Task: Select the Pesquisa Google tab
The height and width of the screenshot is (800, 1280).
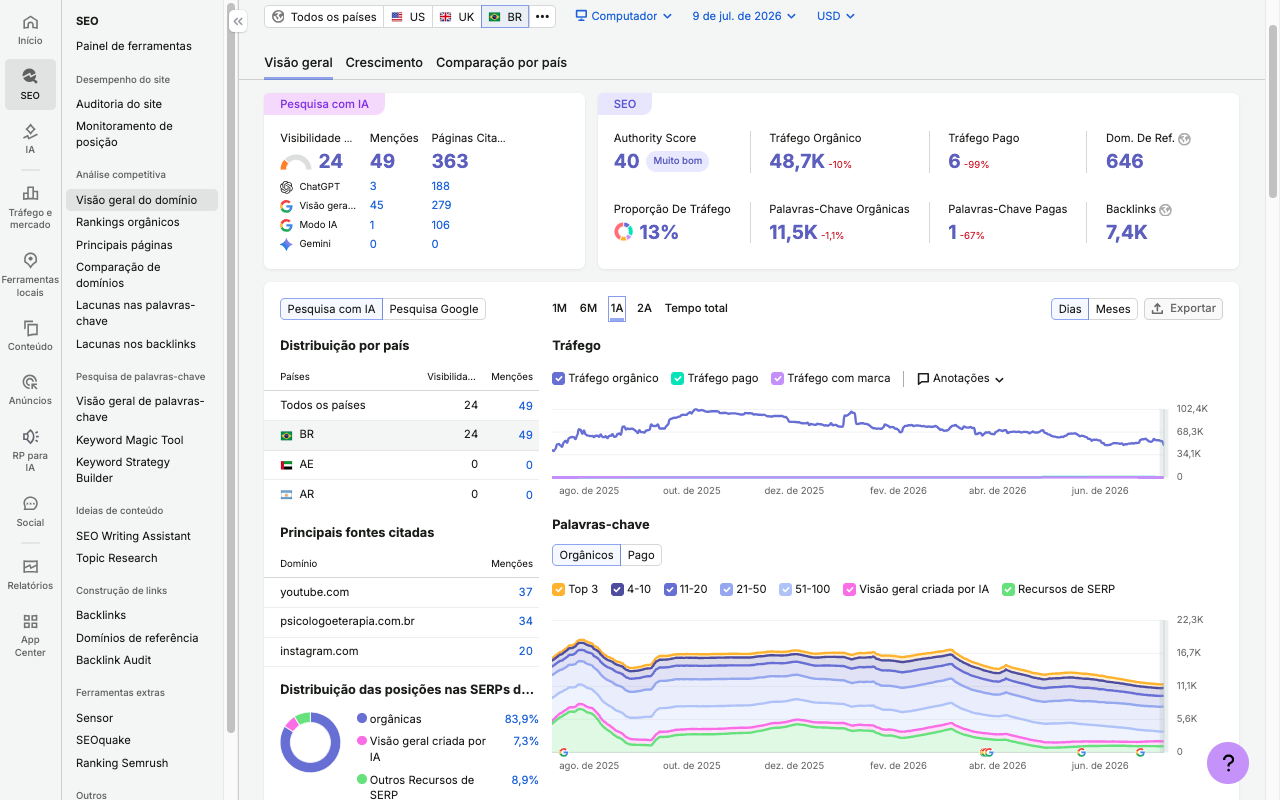Action: coord(434,309)
